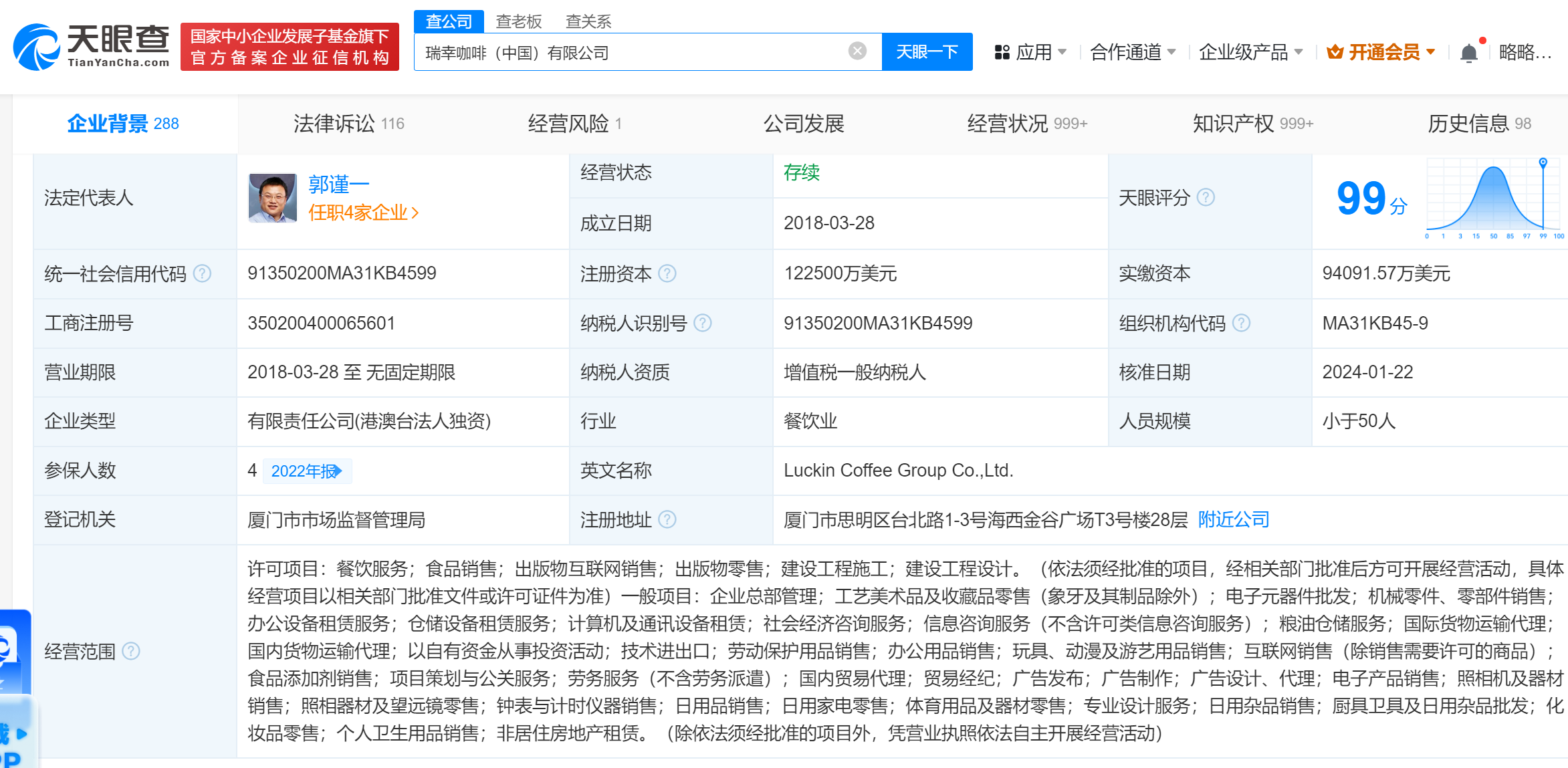Select the 经营状况 tab
The height and width of the screenshot is (768, 1568).
pos(1028,124)
